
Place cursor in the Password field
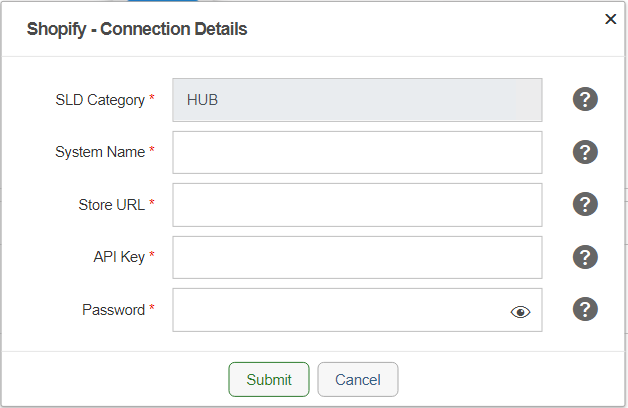click(x=340, y=310)
